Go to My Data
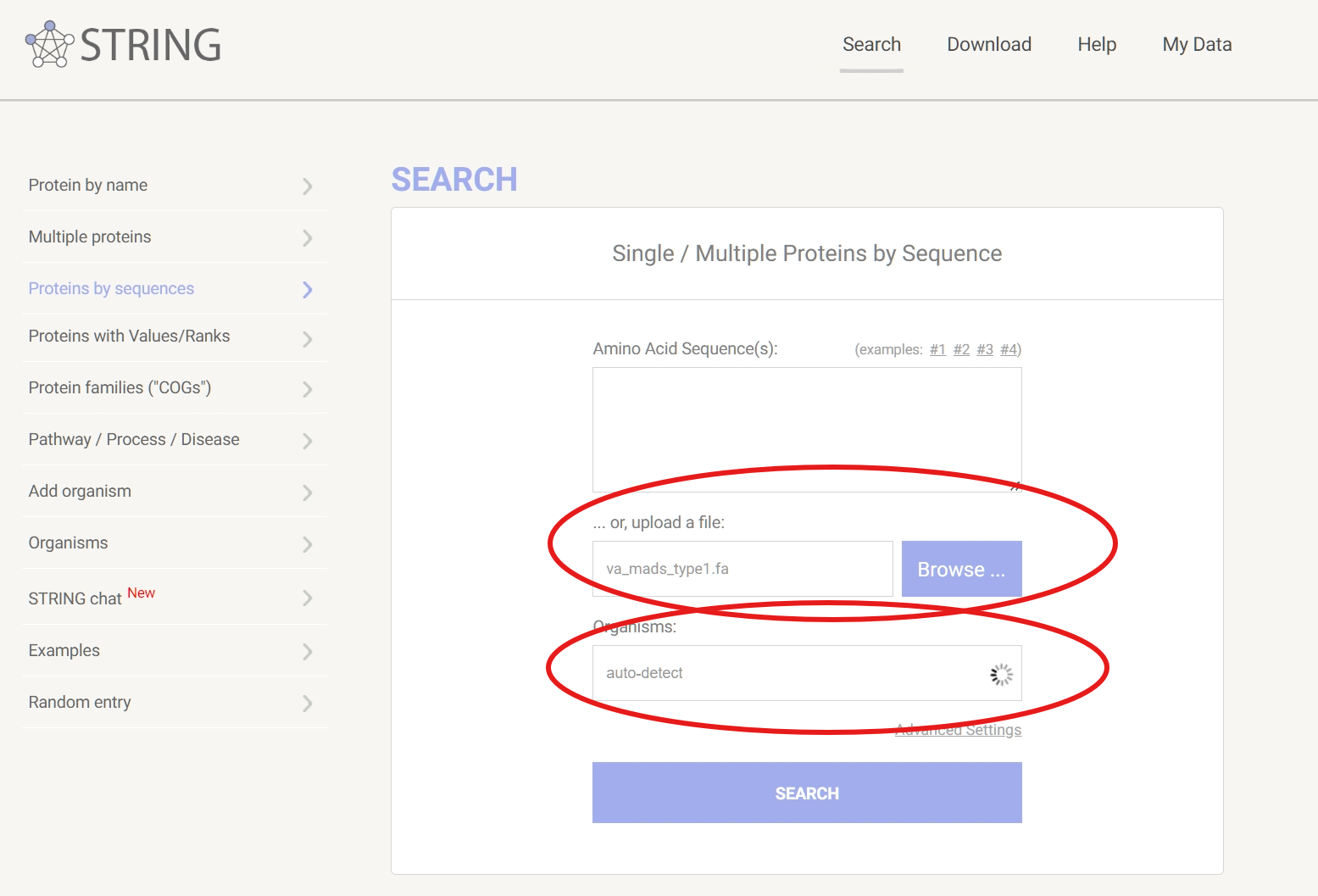Viewport: 1318px width, 896px height. (x=1197, y=44)
